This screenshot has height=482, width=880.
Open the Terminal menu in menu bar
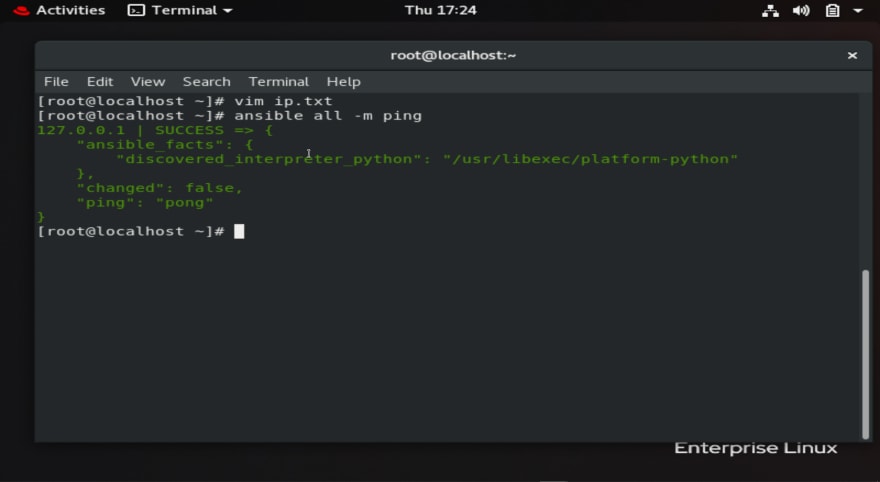[279, 82]
